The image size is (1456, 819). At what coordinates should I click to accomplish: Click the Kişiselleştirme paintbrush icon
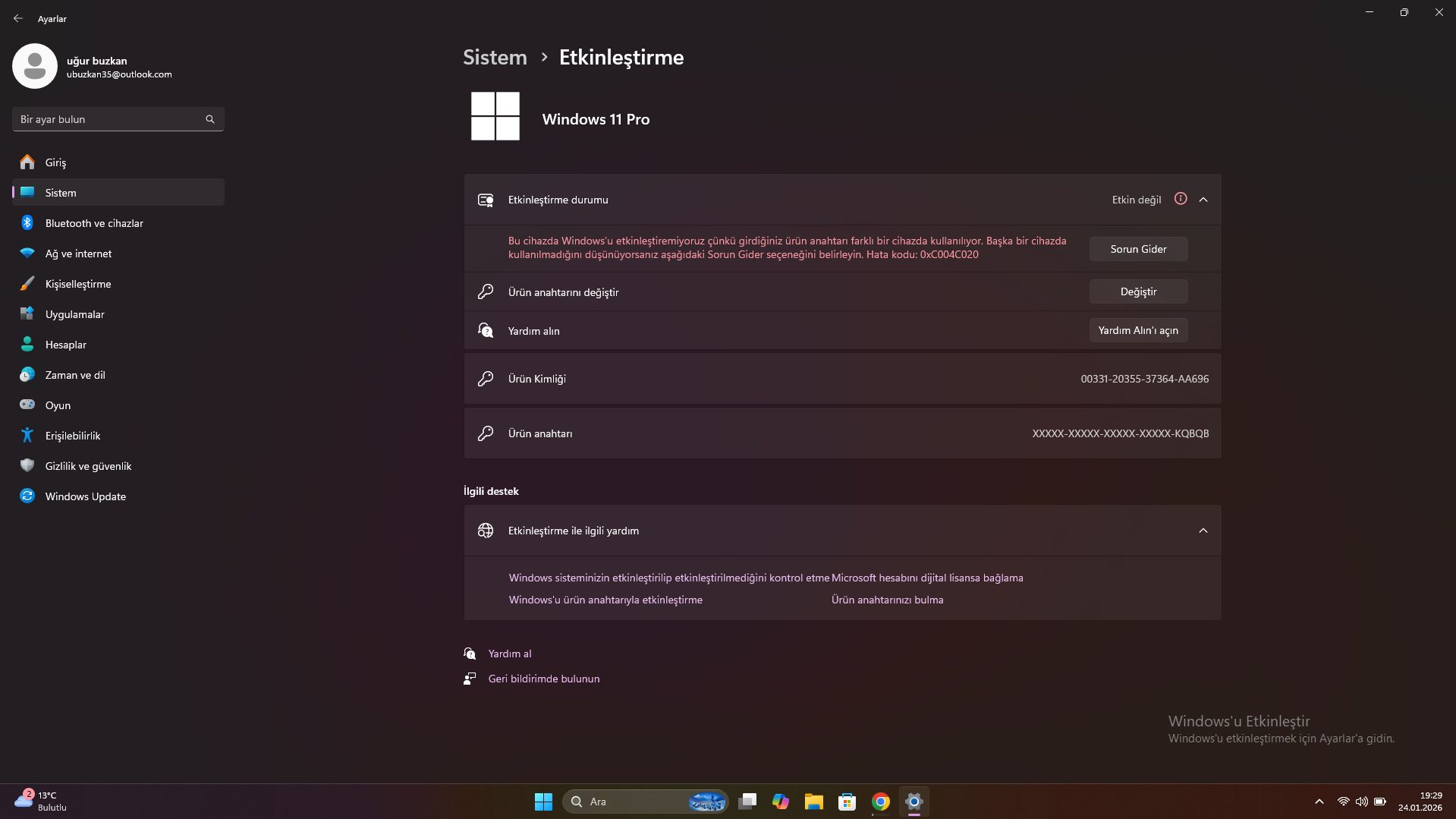point(27,283)
